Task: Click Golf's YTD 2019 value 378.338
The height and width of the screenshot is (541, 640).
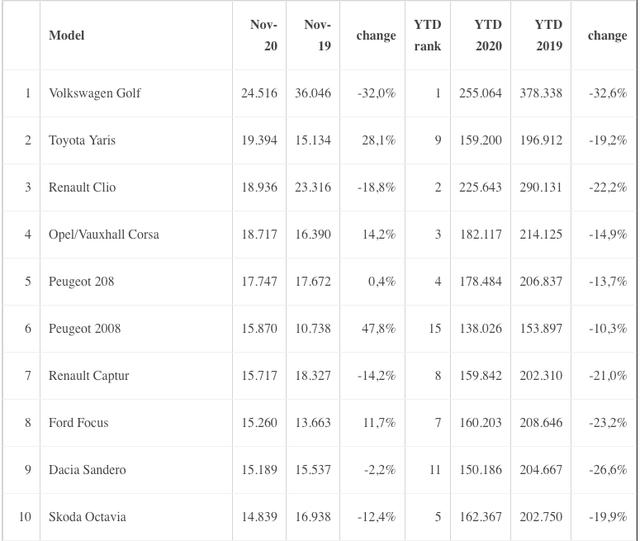Action: click(x=542, y=93)
